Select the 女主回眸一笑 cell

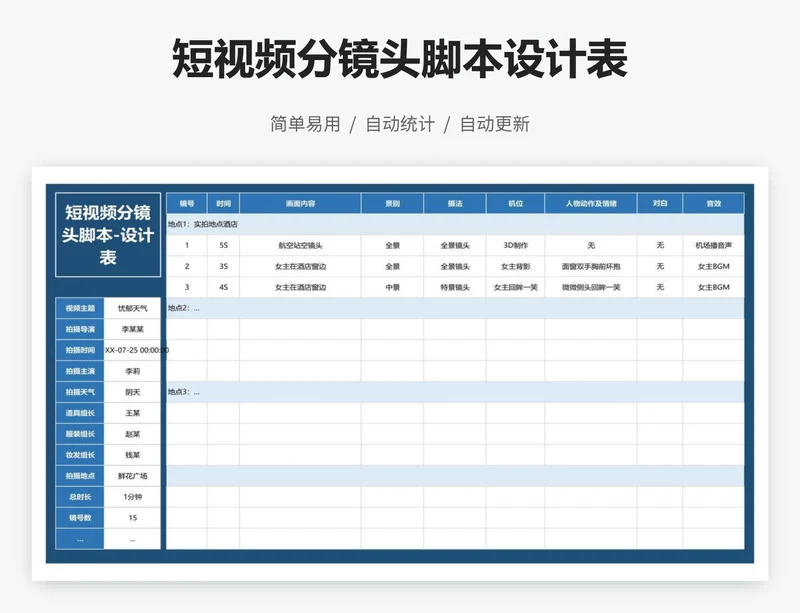pyautogui.click(x=515, y=287)
